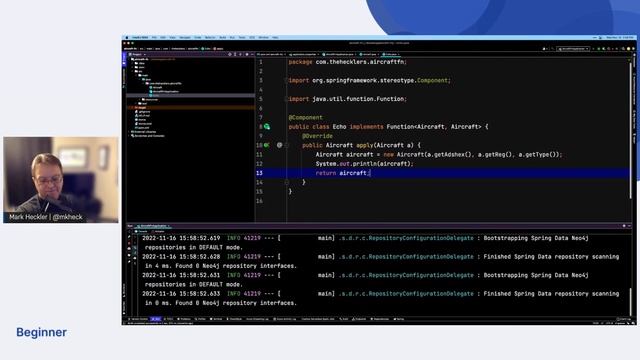Image resolution: width=640 pixels, height=360 pixels.
Task: Expand the test folder in project tree
Action: (x=136, y=103)
